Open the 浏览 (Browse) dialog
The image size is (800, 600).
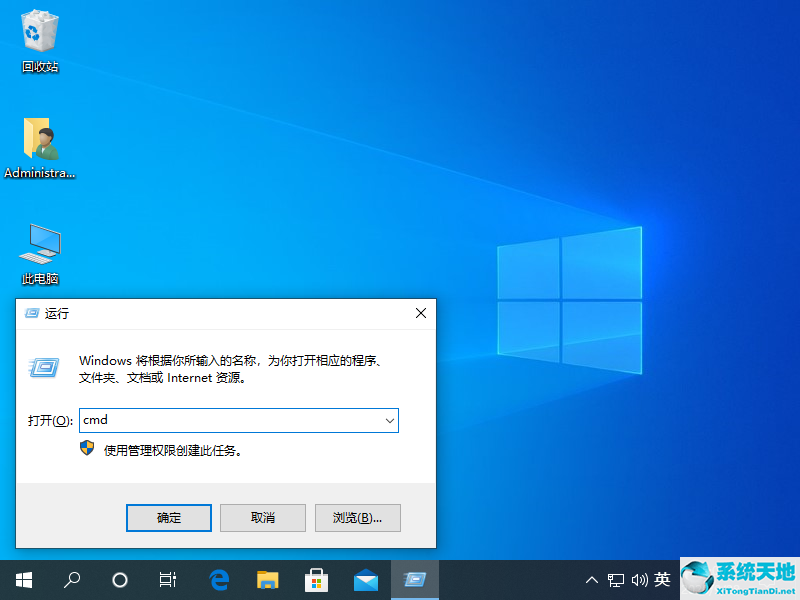357,517
